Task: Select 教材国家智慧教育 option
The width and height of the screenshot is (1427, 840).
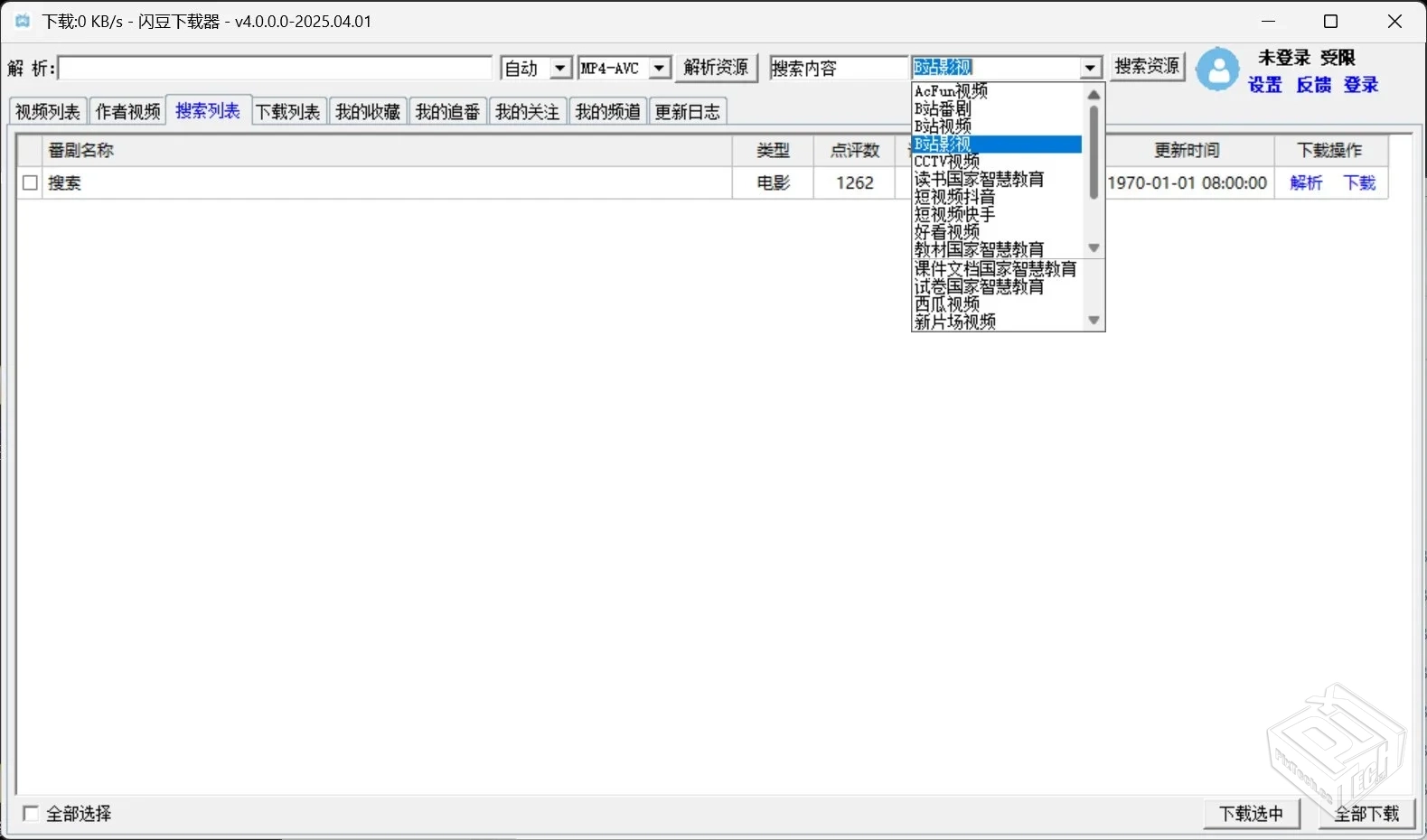Action: (979, 249)
